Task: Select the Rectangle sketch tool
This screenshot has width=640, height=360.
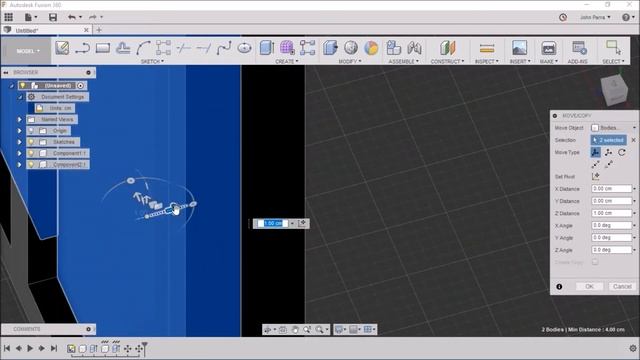Action: click(103, 48)
